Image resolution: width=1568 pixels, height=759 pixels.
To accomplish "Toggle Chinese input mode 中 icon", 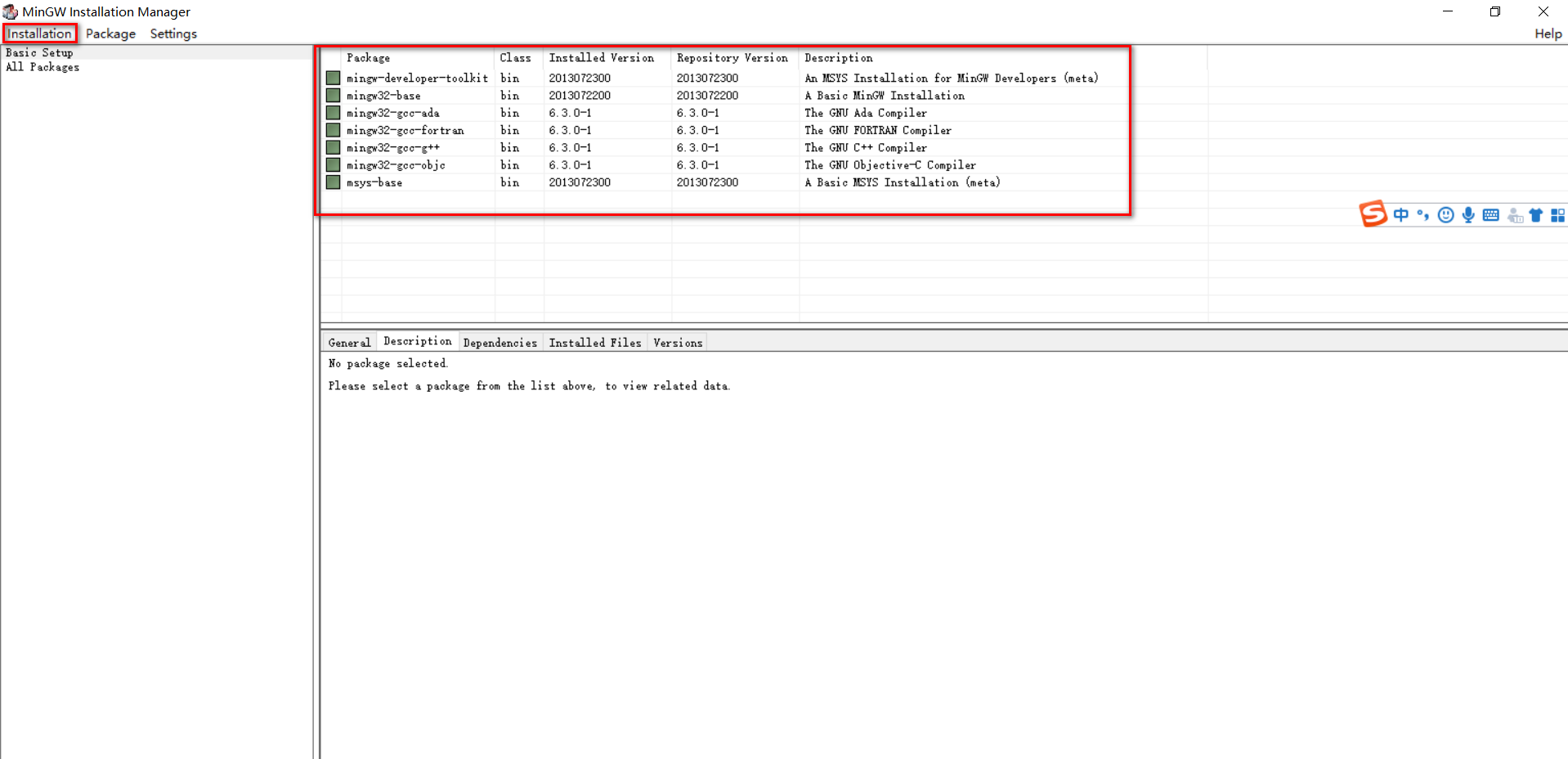I will click(1401, 214).
